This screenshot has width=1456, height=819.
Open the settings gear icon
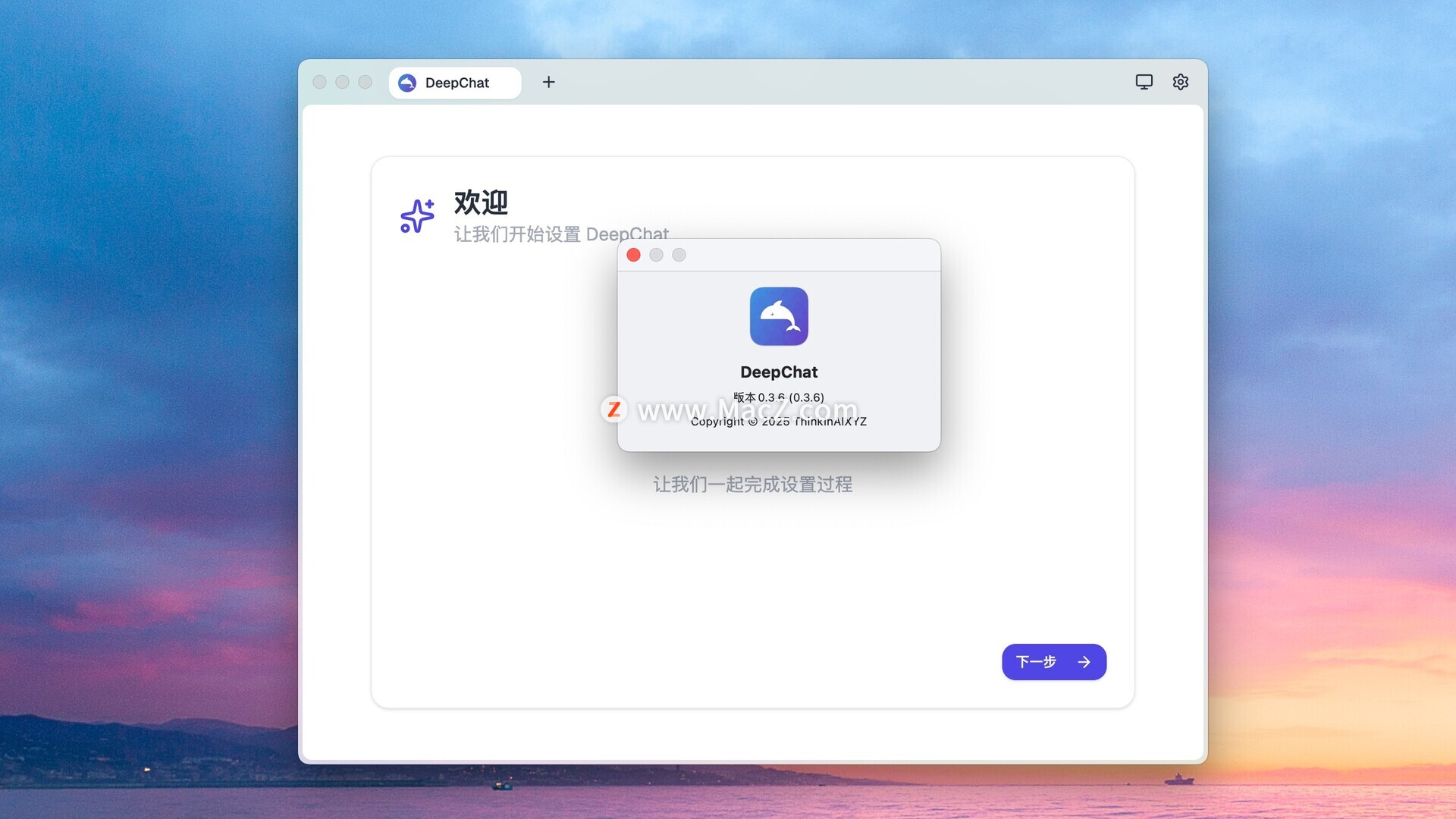point(1180,82)
